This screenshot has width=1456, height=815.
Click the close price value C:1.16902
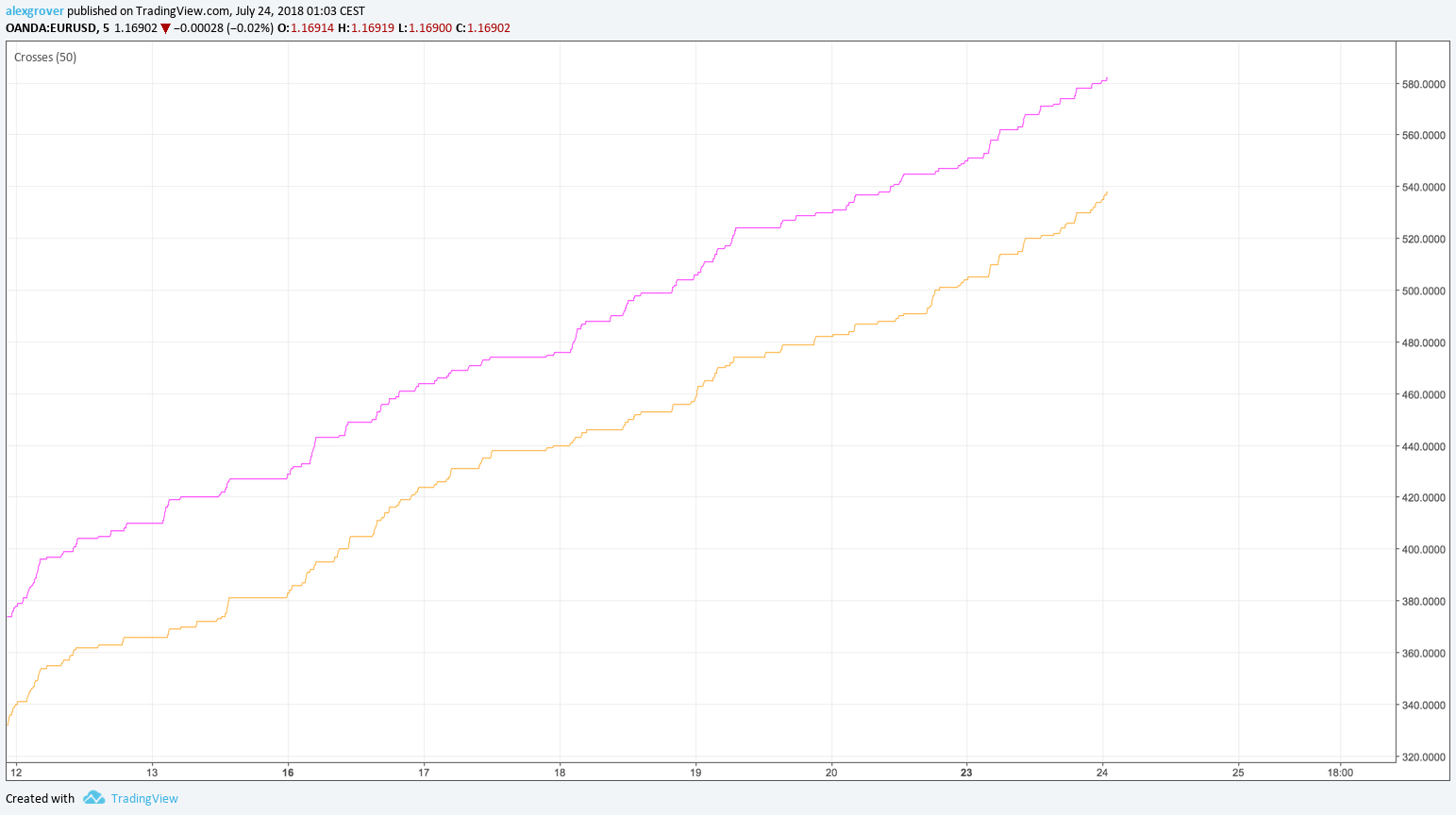point(483,28)
